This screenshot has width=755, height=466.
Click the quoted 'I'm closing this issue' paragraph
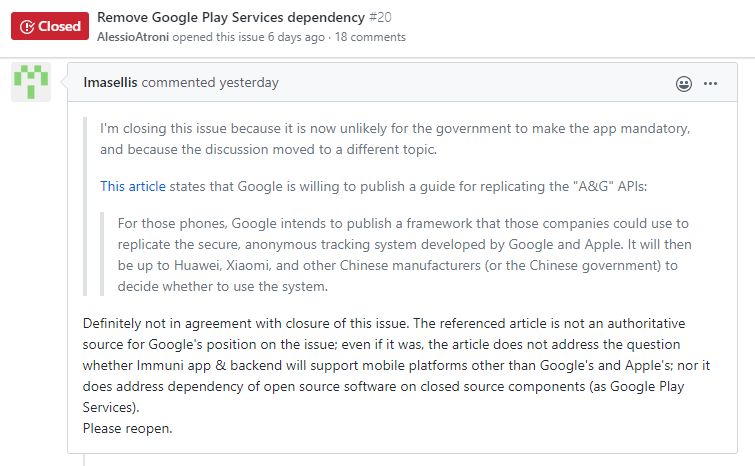tap(395, 139)
